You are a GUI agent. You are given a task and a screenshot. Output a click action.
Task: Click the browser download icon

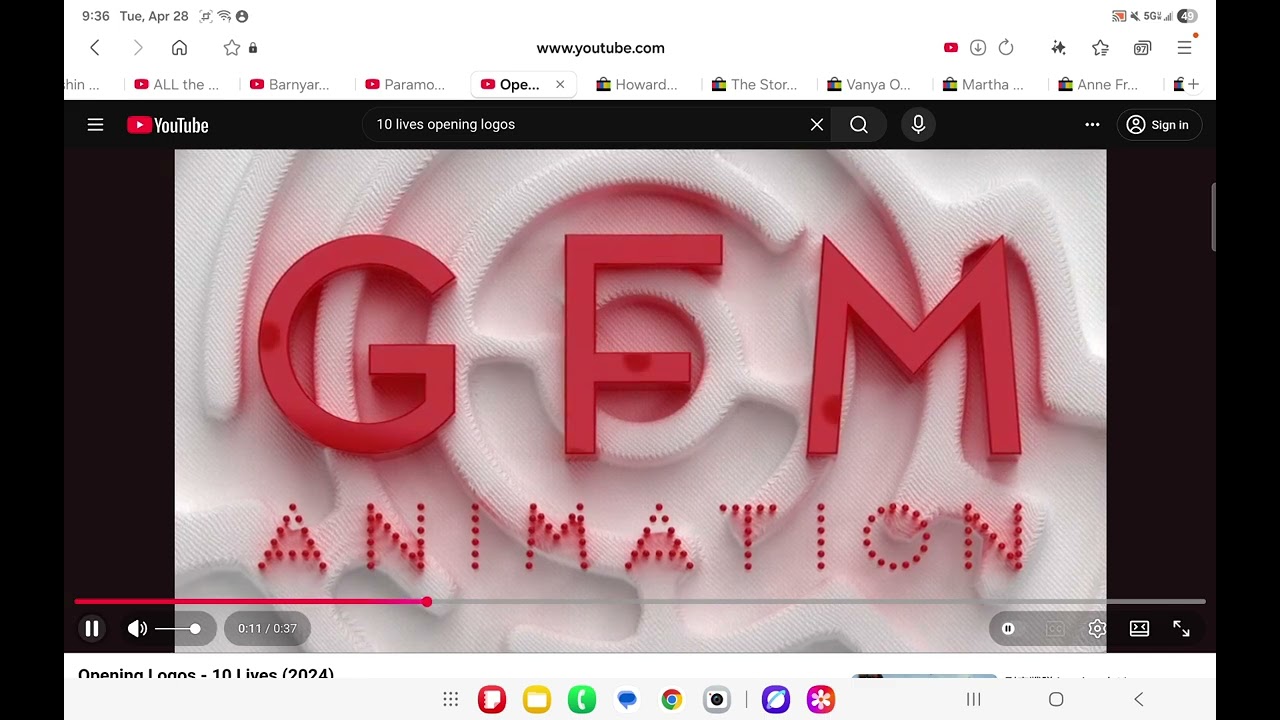click(x=978, y=48)
